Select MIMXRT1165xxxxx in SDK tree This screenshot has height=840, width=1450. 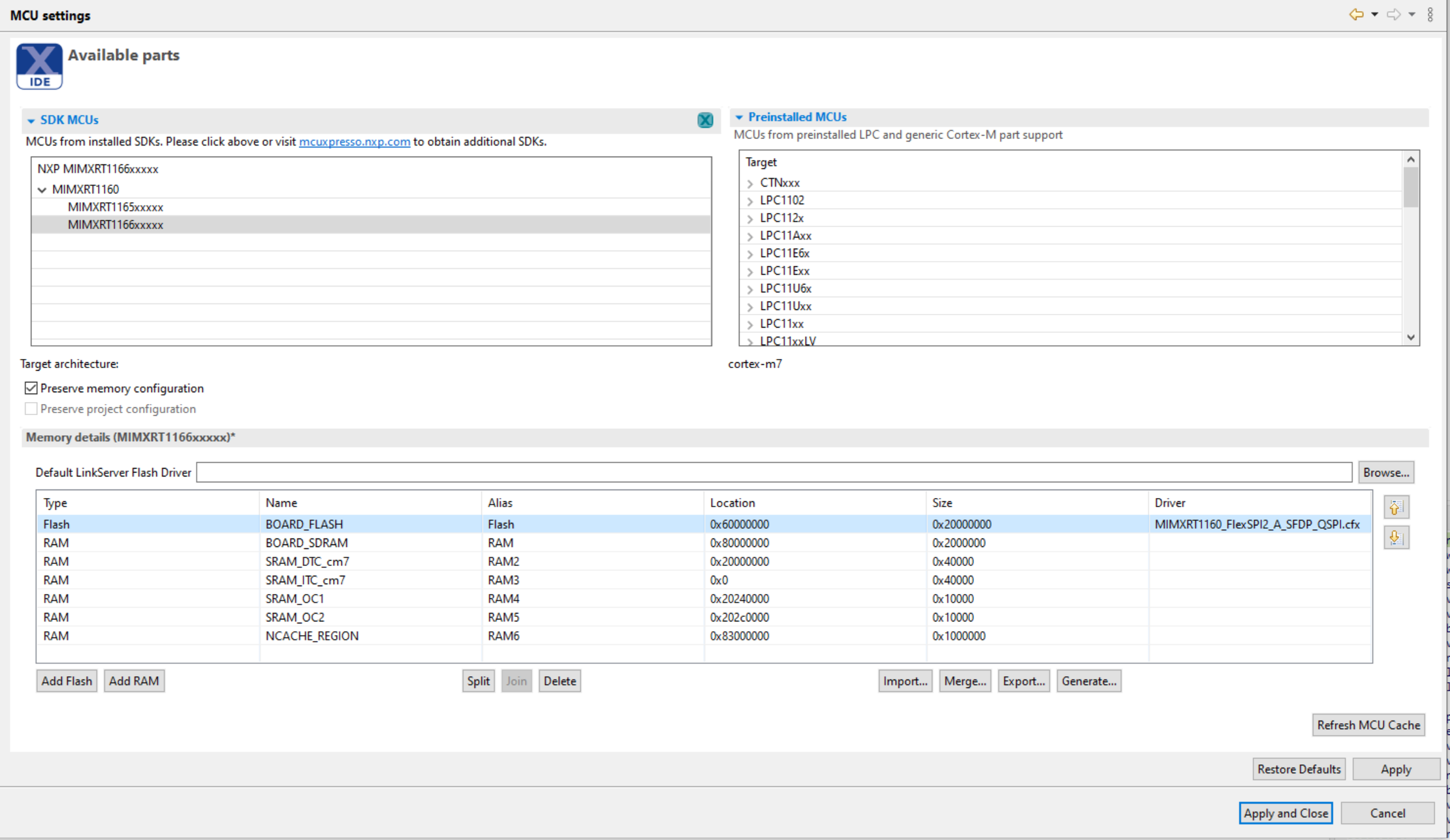[116, 207]
